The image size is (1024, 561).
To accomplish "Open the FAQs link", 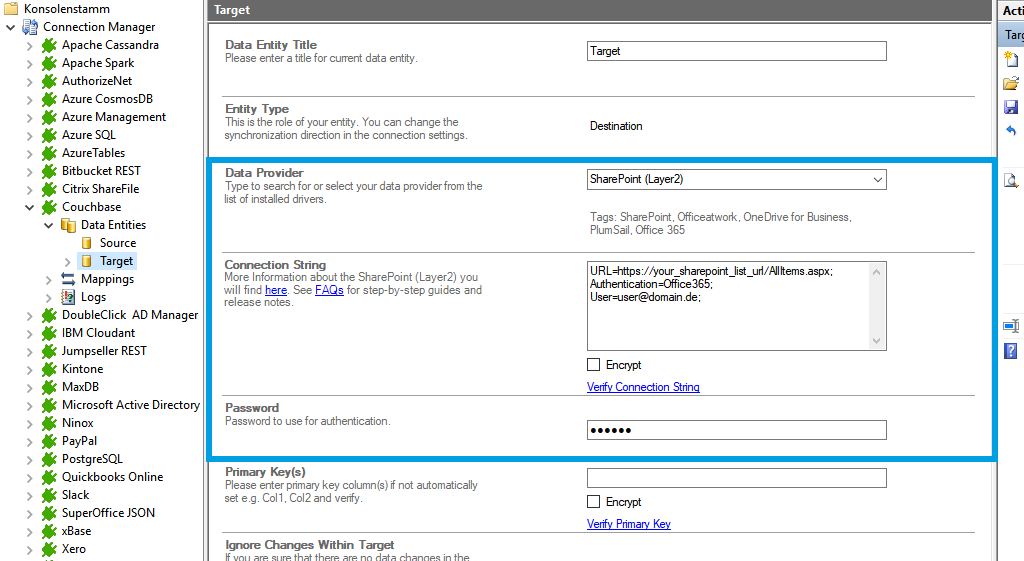I will (329, 290).
